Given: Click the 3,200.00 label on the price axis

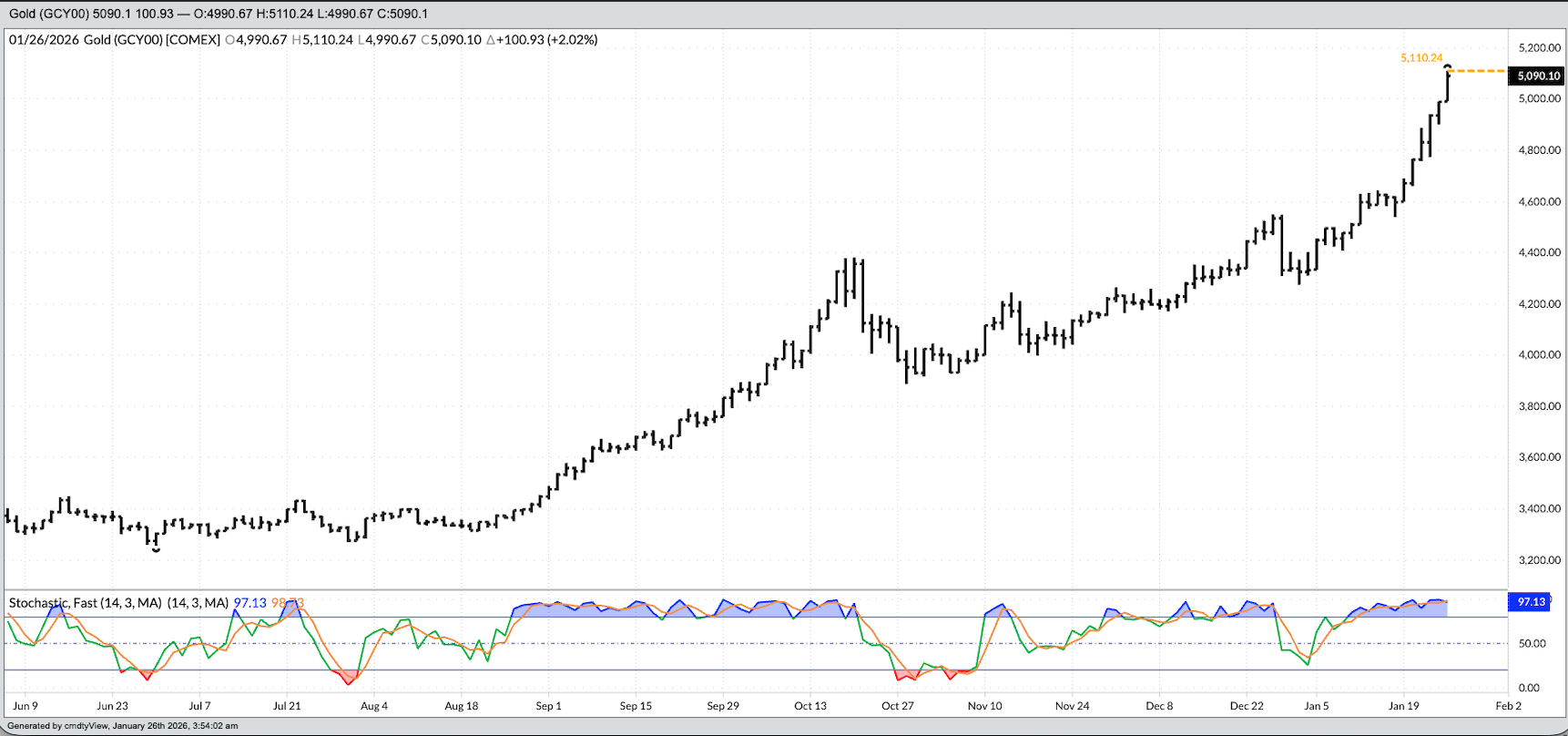Looking at the screenshot, I should tap(1539, 560).
